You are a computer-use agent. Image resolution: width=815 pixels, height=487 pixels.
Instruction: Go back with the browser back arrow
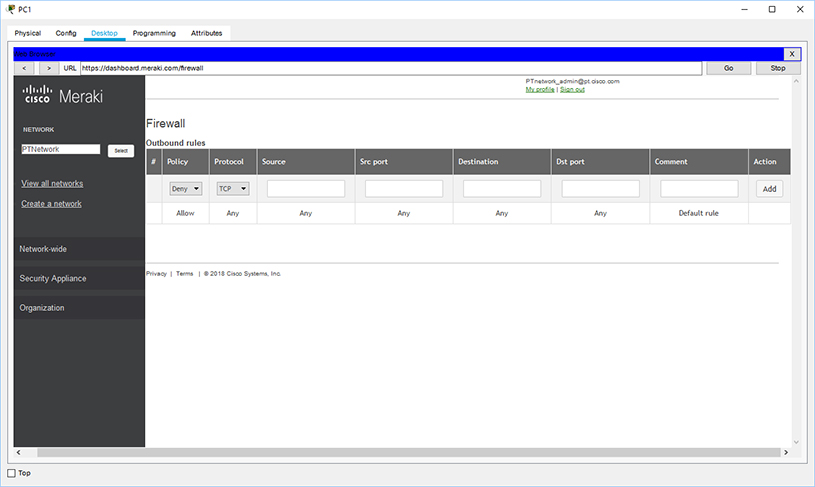[24, 68]
